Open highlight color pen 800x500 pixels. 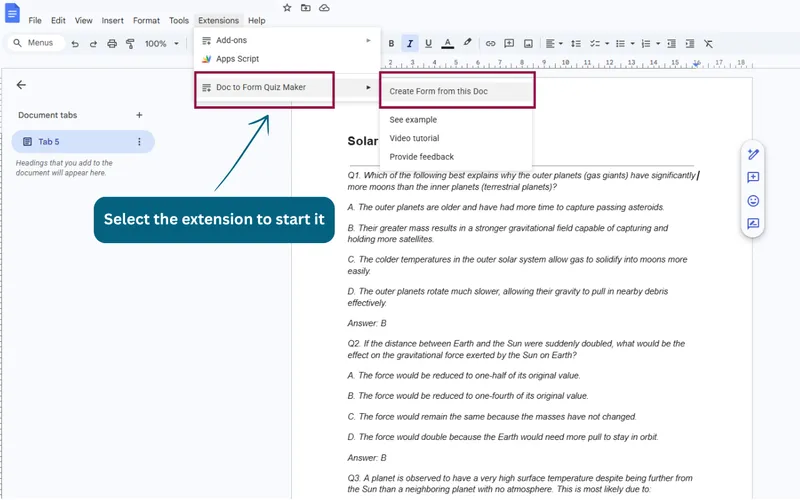click(x=467, y=43)
